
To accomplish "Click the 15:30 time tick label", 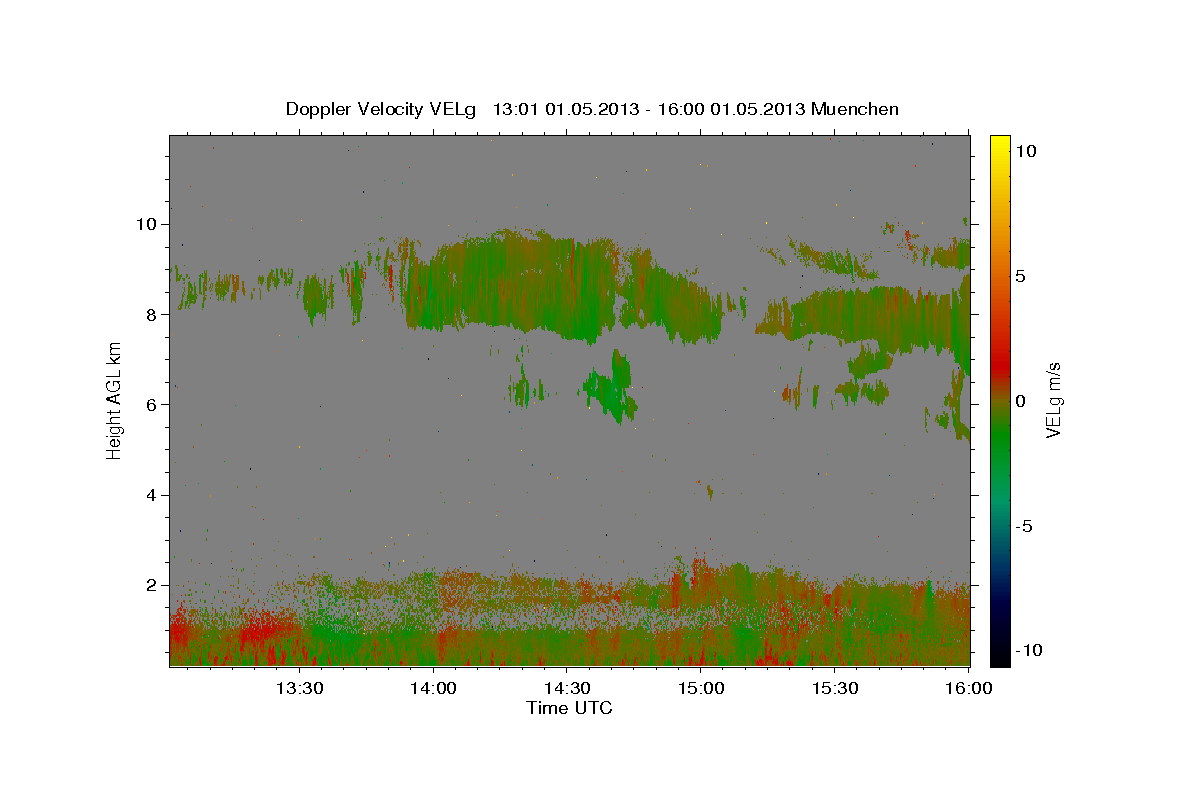I will (x=836, y=688).
